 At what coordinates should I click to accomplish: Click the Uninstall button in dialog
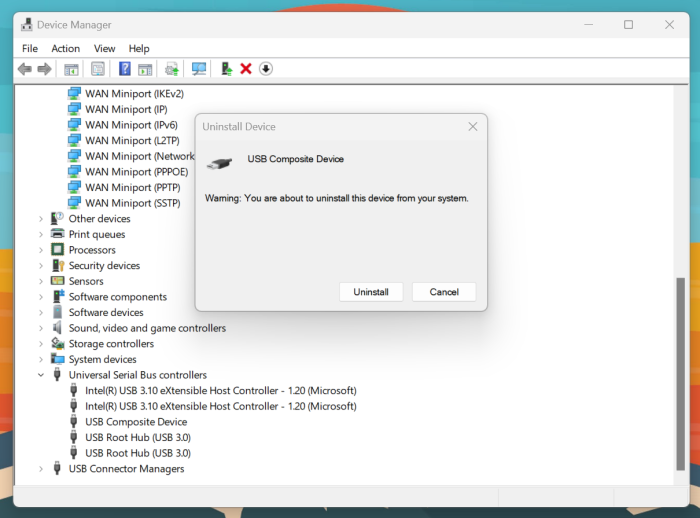371,292
